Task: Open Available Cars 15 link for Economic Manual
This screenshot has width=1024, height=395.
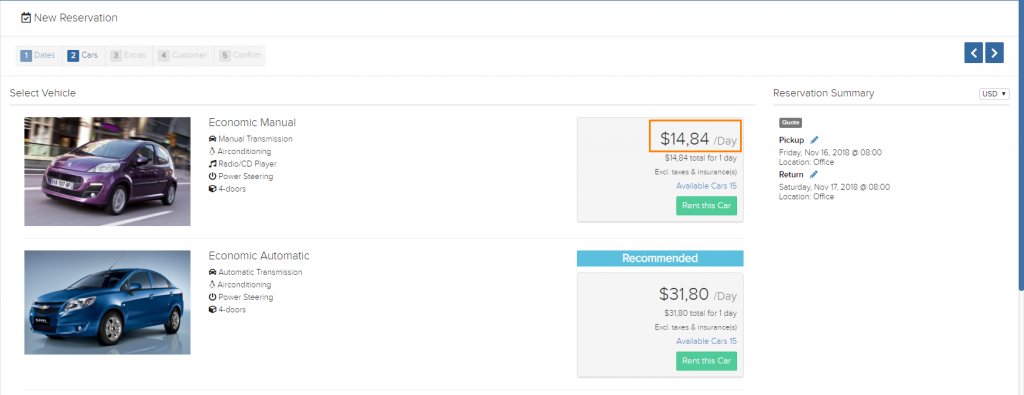Action: (707, 186)
